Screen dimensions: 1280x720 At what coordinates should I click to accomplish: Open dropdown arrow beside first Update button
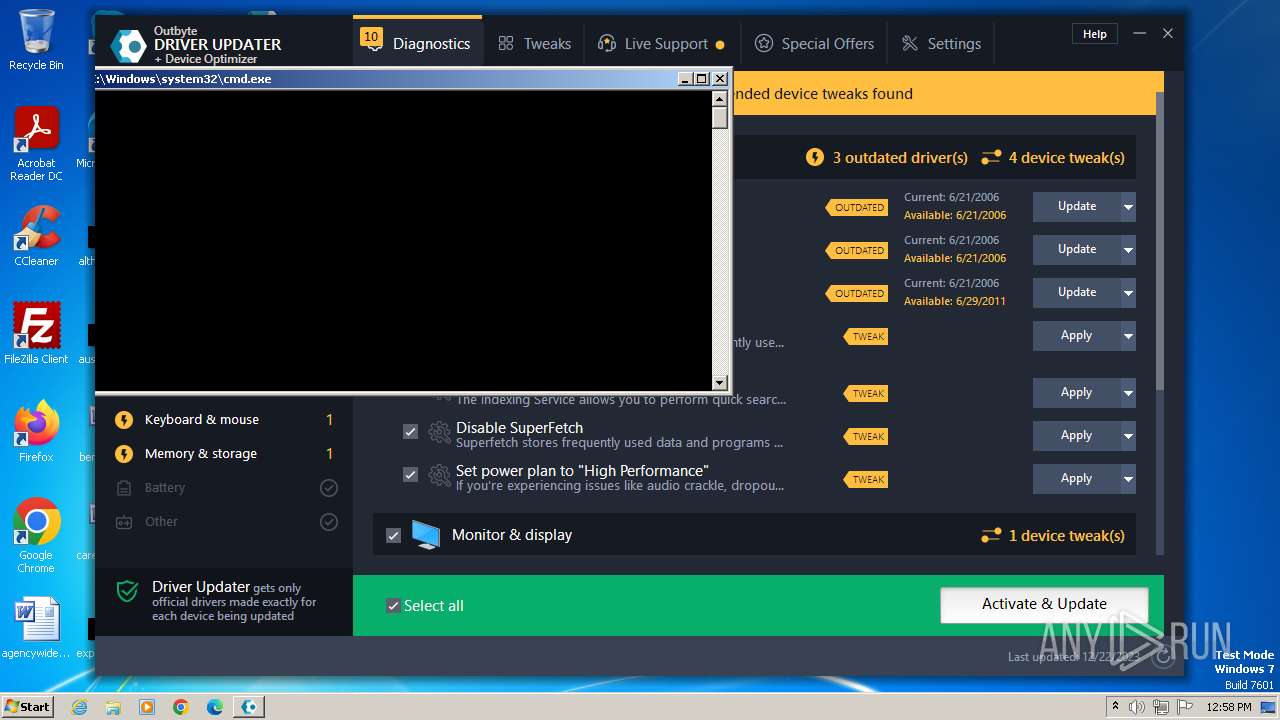[x=1128, y=207]
